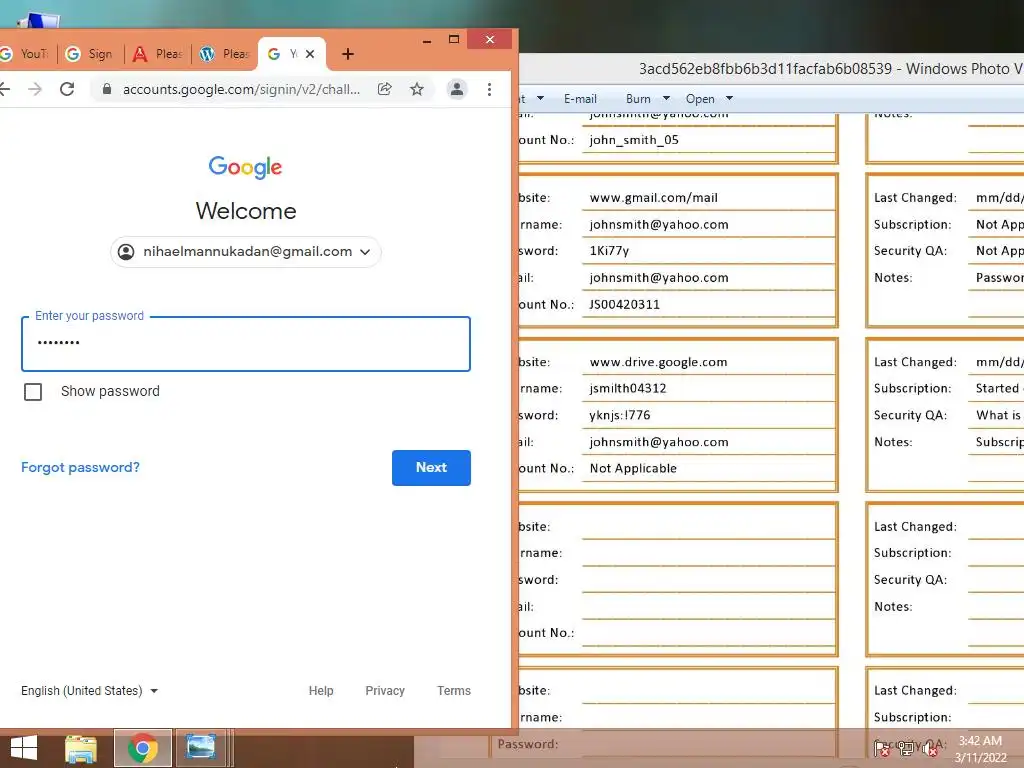Click the Photo Viewer taskbar icon
Viewport: 1024px width, 768px height.
[x=200, y=748]
